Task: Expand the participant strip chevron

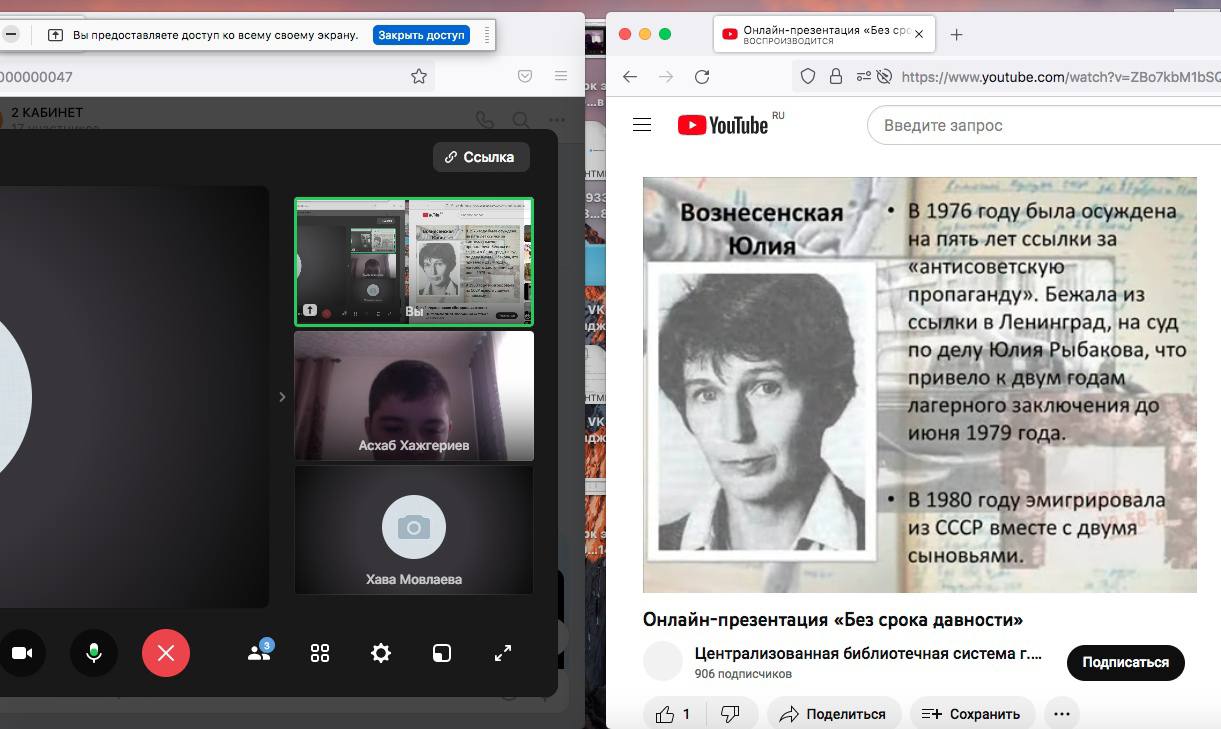Action: (x=282, y=397)
